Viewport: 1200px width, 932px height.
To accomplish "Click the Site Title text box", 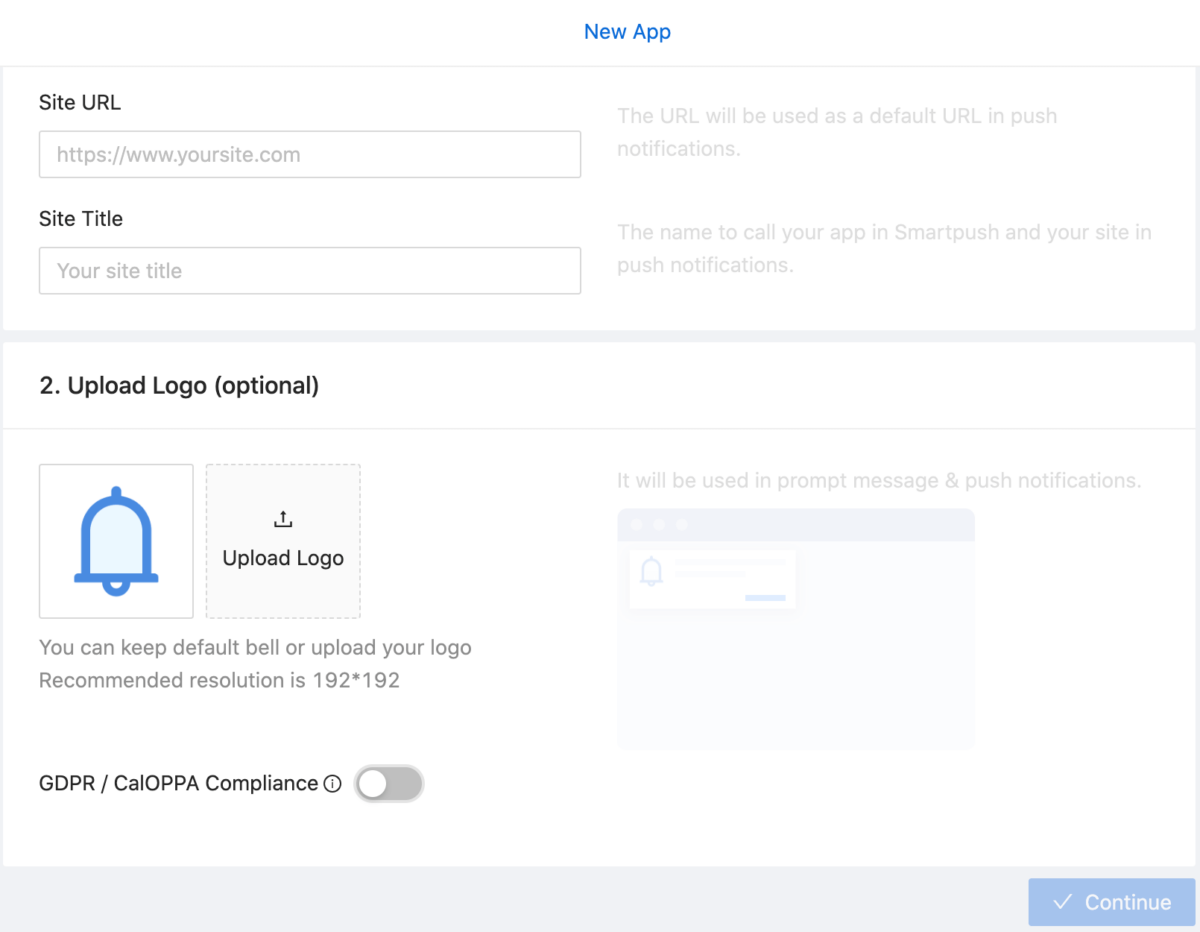I will click(x=310, y=270).
